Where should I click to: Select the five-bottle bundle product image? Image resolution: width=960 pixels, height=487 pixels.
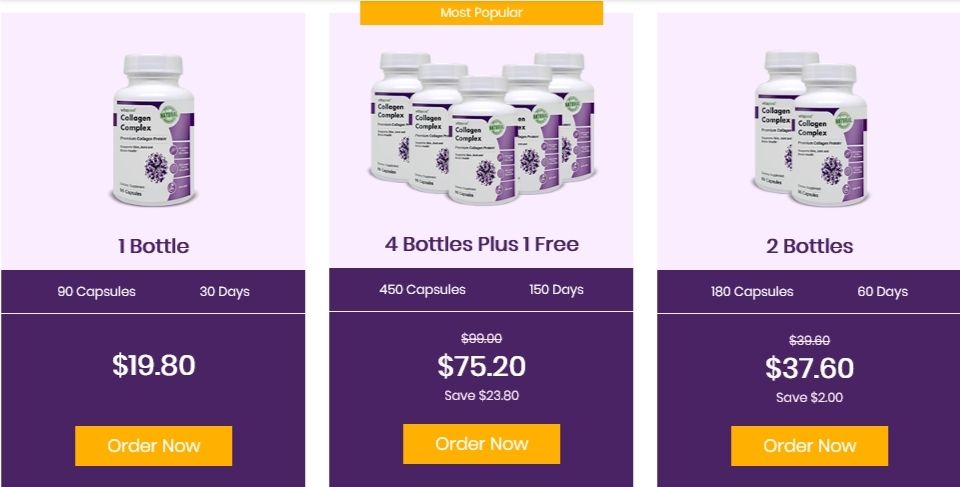click(x=482, y=127)
